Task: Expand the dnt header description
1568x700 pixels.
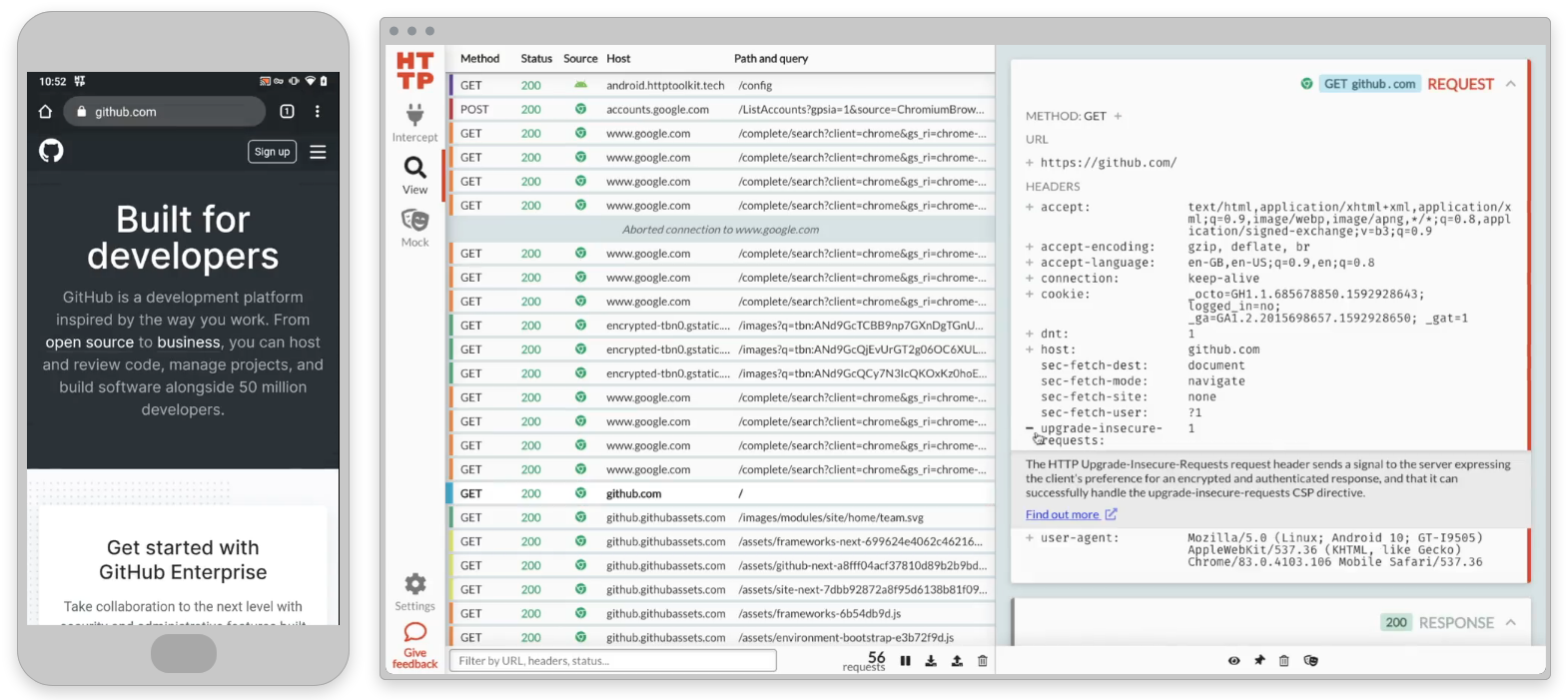Action: coord(1030,334)
